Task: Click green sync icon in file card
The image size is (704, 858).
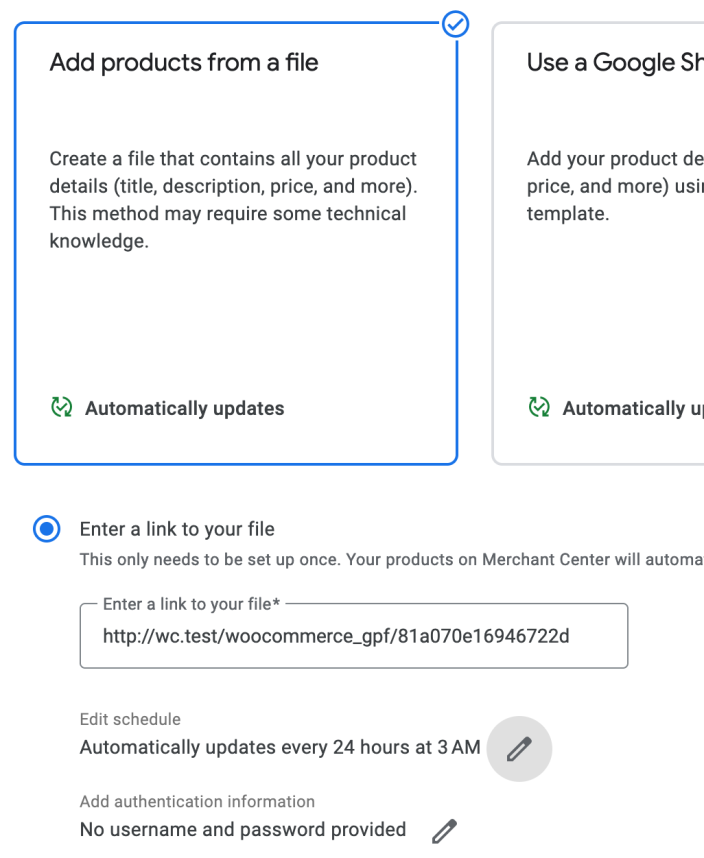Action: (x=62, y=407)
